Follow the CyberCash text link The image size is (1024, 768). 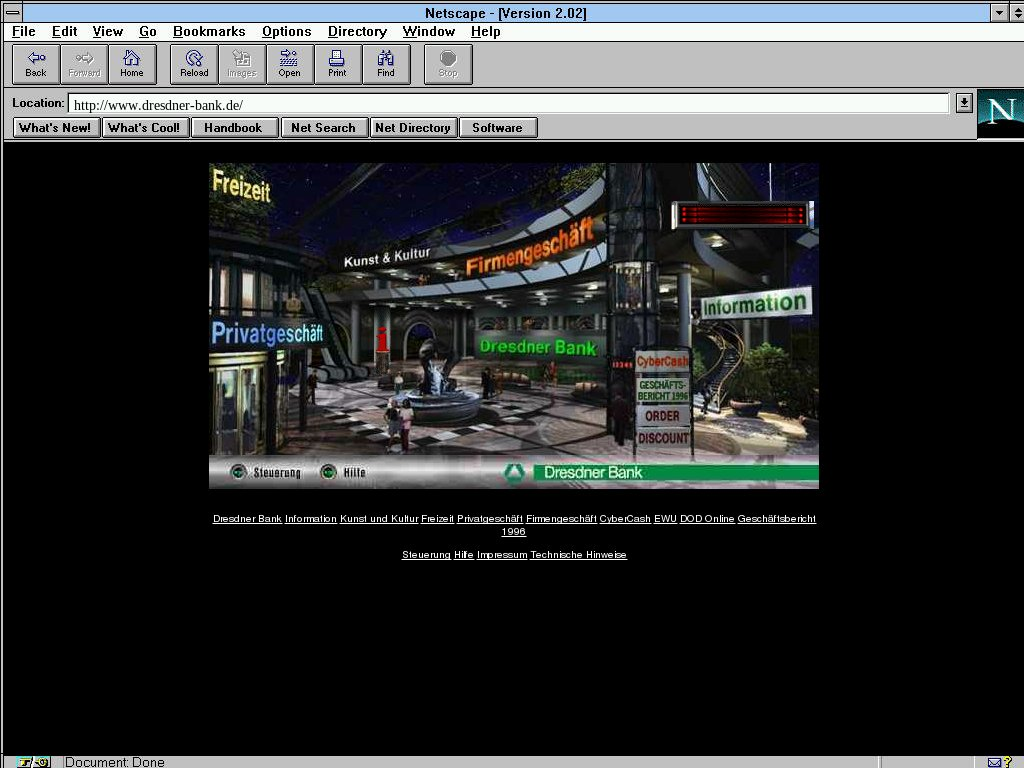(625, 519)
